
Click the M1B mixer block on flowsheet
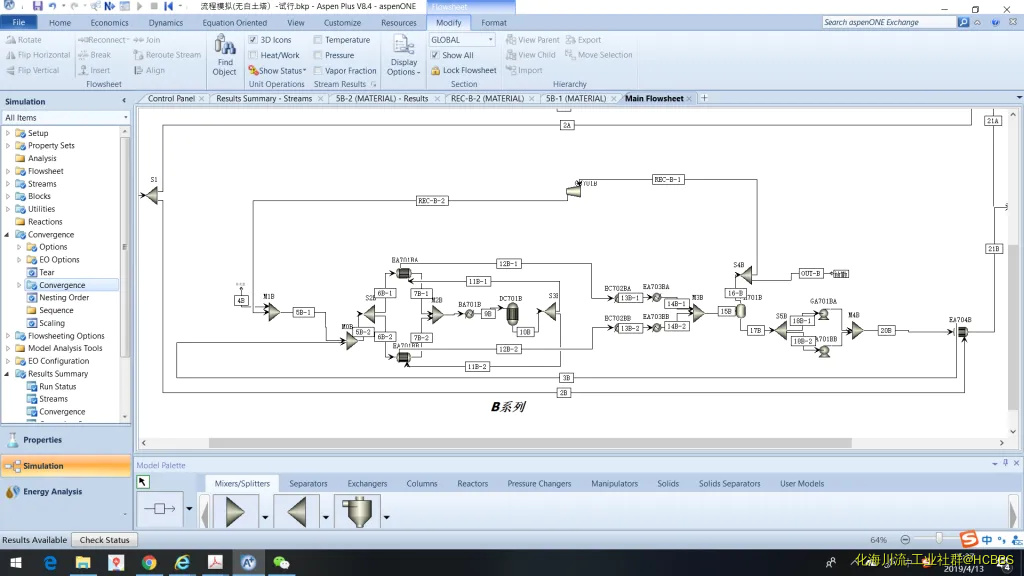[x=272, y=312]
